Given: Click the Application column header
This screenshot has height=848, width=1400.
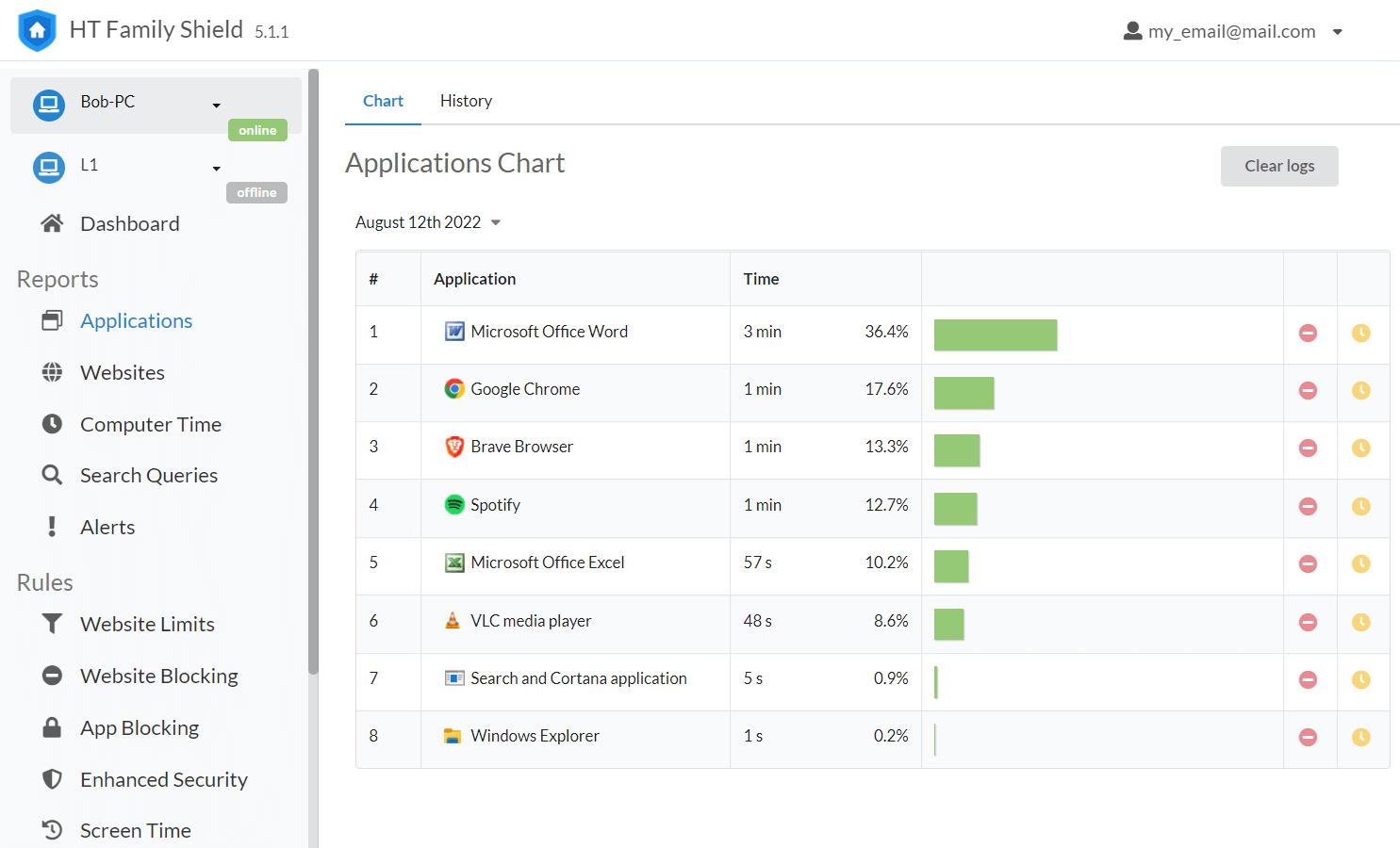Looking at the screenshot, I should click(x=474, y=279).
